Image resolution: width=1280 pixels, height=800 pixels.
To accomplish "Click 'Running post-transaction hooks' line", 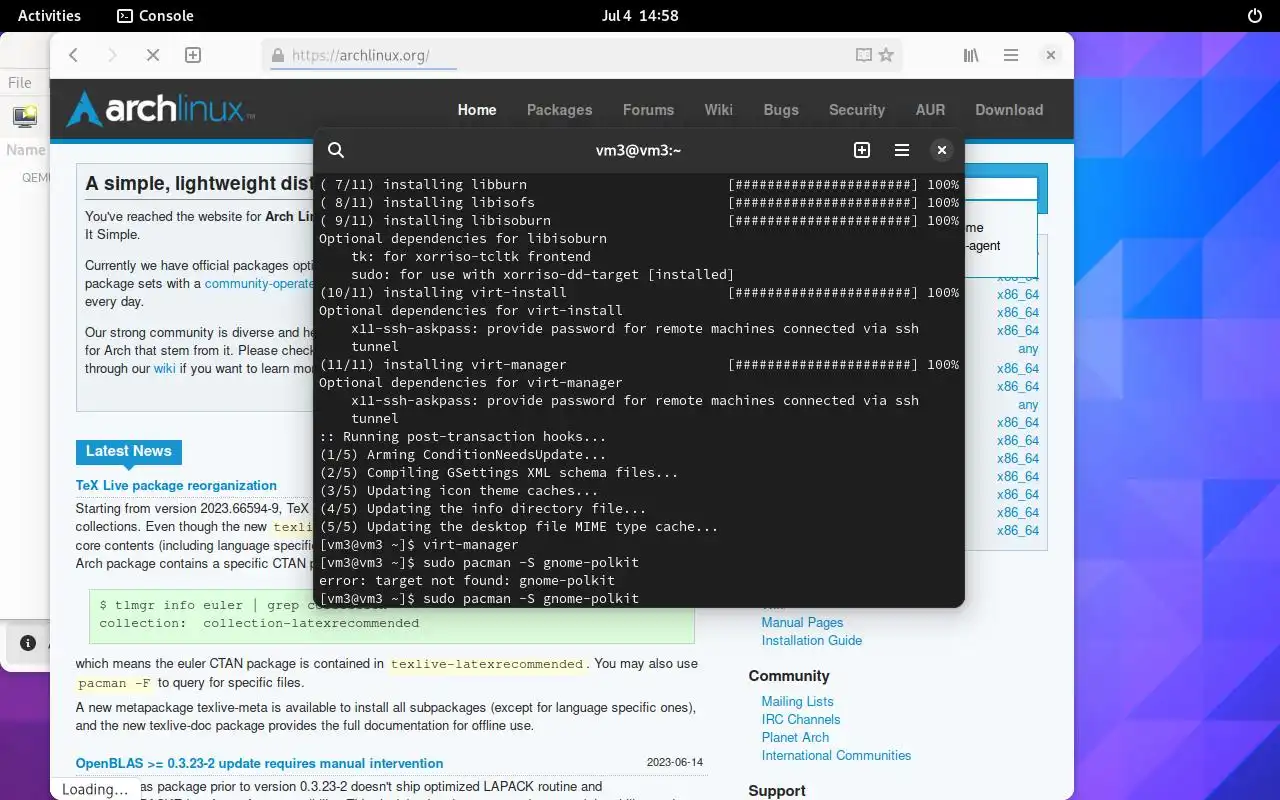I will (463, 436).
